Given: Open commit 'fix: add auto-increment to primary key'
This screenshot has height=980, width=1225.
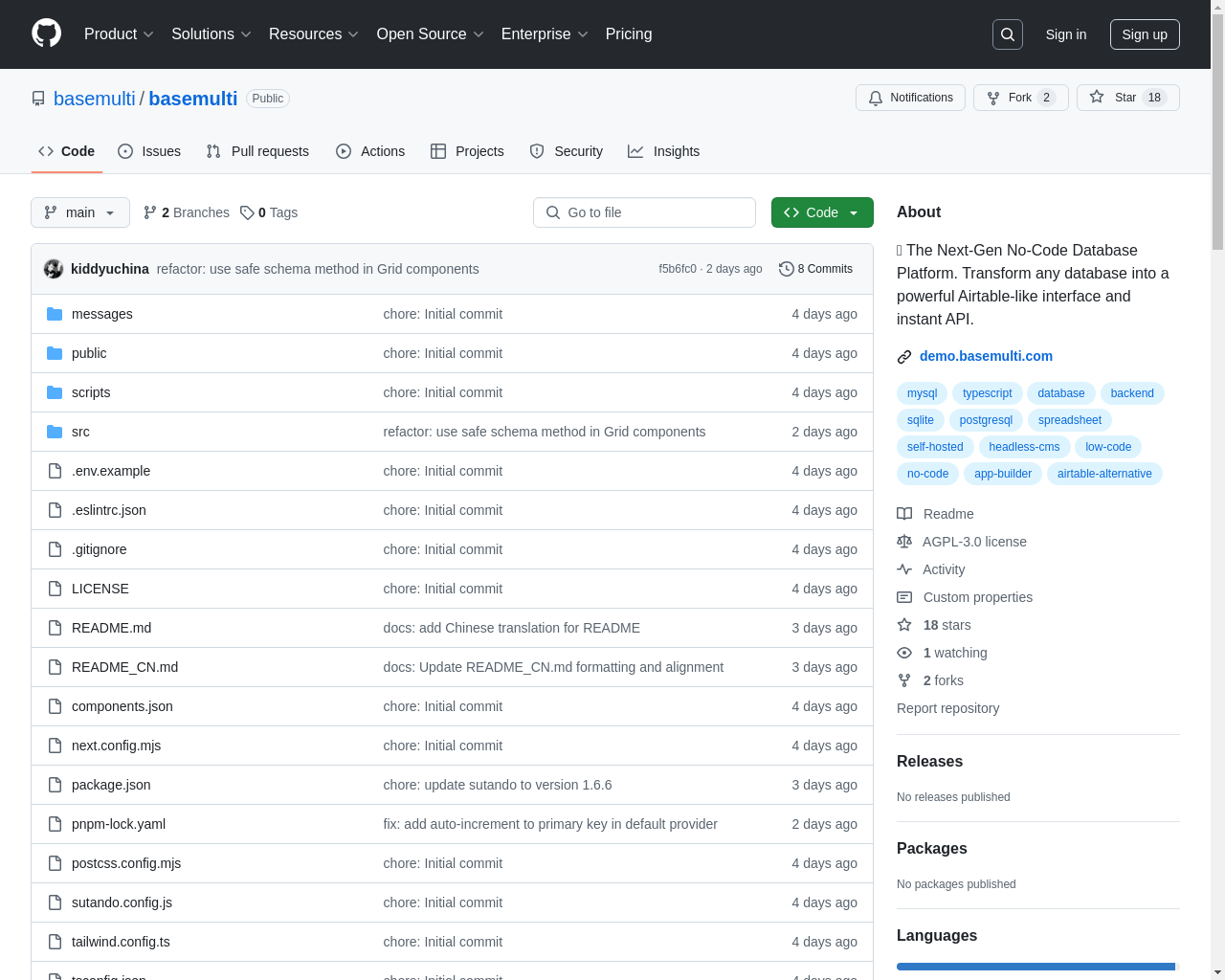Looking at the screenshot, I should pyautogui.click(x=550, y=824).
